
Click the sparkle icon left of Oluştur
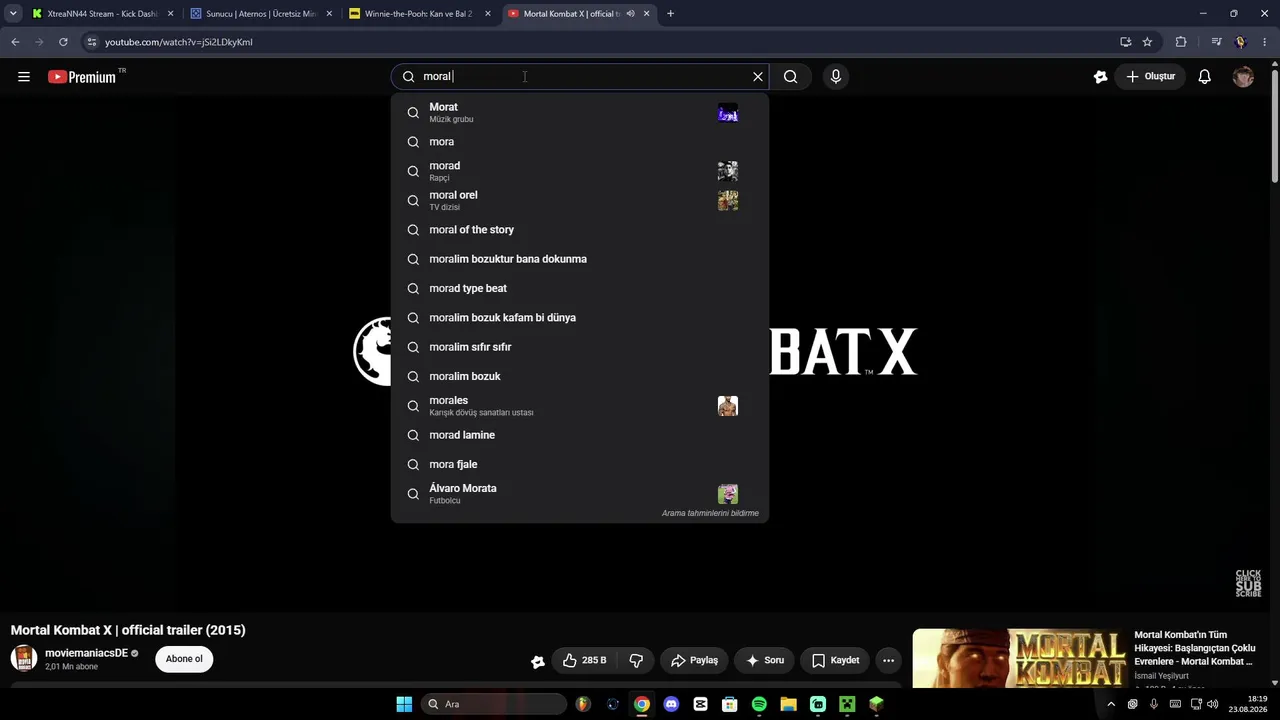coord(1100,77)
